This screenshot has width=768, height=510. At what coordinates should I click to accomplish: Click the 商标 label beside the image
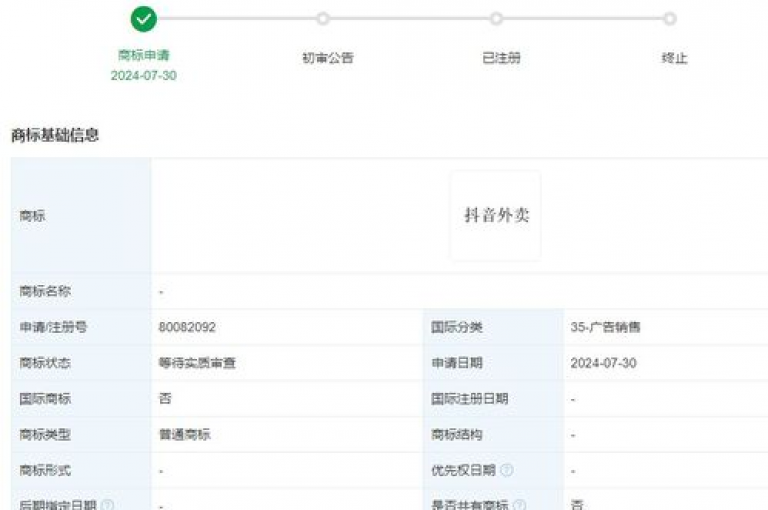coord(32,215)
